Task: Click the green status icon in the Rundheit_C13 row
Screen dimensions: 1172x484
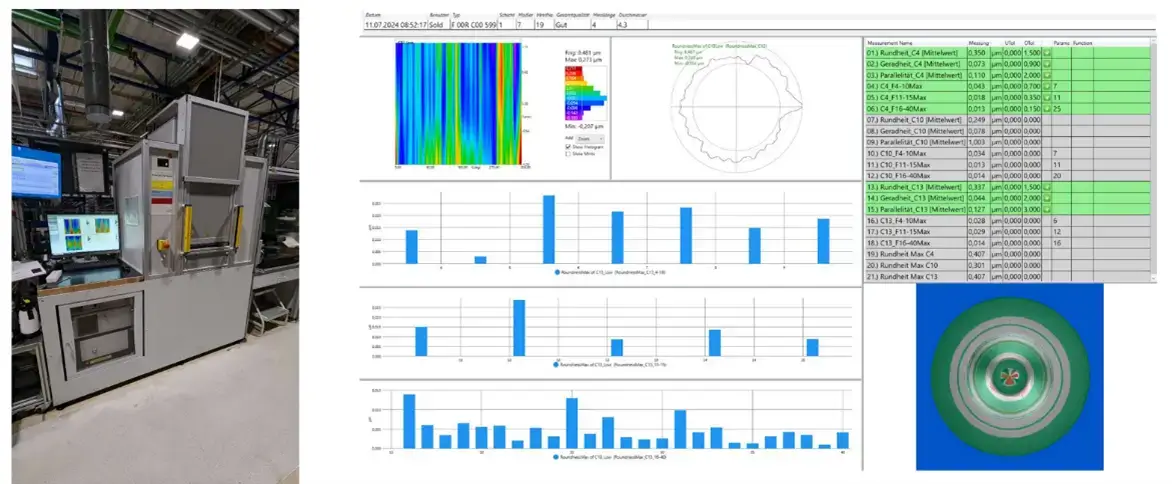Action: (1047, 187)
